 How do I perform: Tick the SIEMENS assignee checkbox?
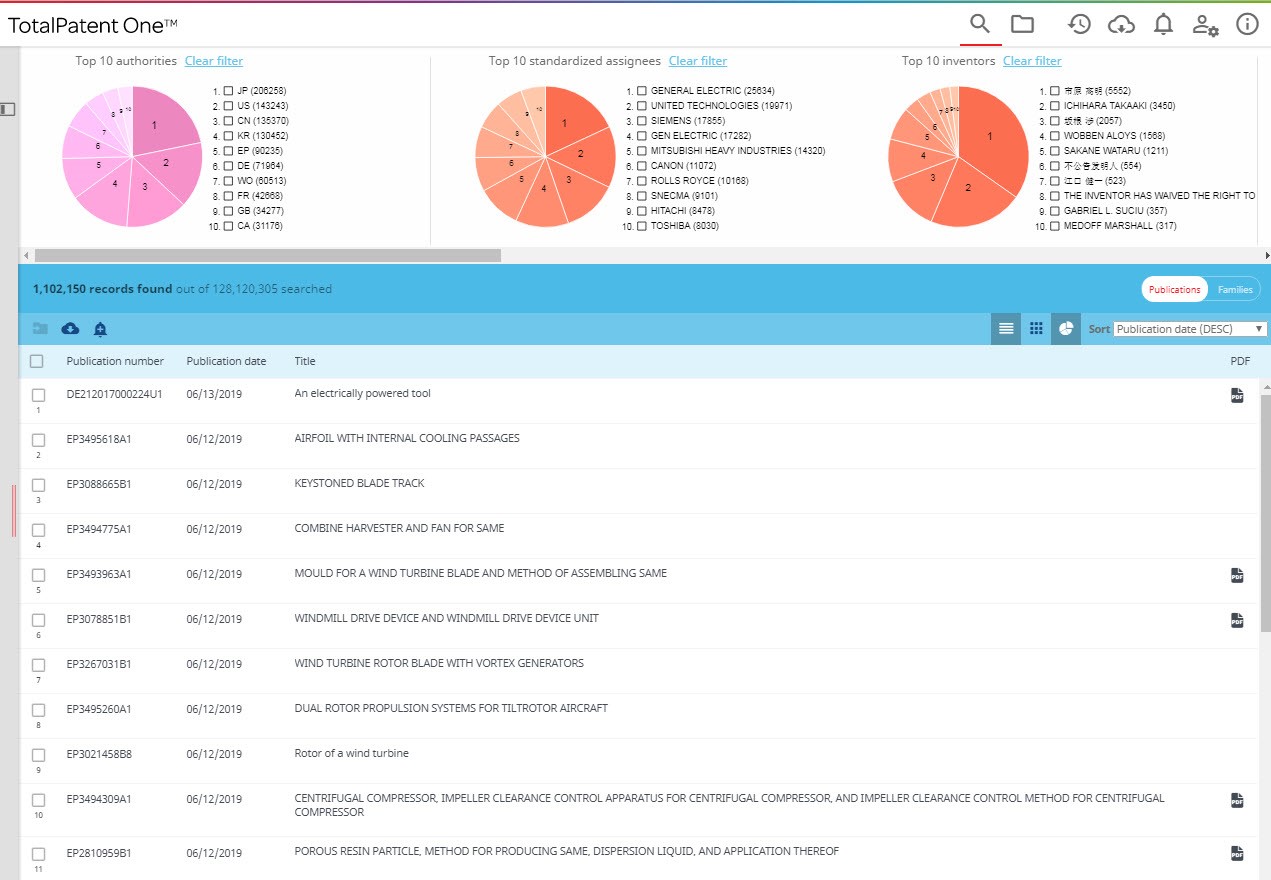click(642, 121)
